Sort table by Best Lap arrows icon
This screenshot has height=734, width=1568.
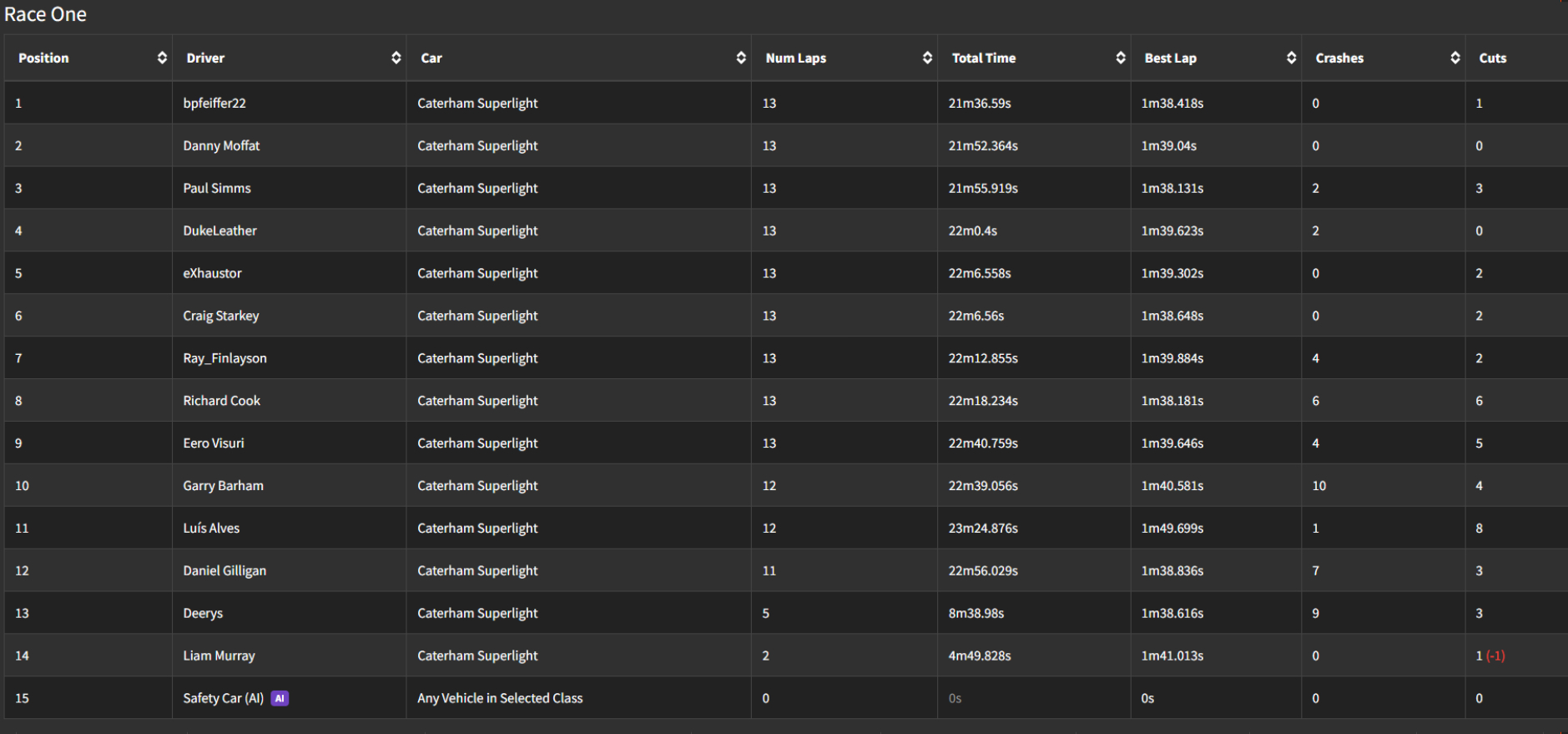tap(1292, 58)
